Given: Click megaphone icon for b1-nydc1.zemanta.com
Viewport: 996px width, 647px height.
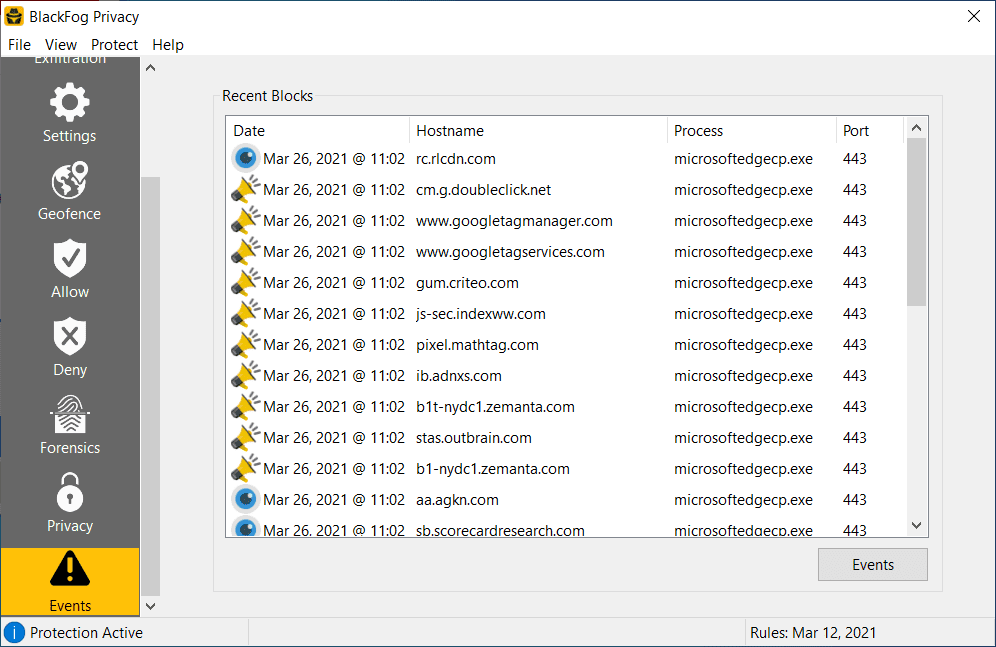Looking at the screenshot, I should pos(246,469).
